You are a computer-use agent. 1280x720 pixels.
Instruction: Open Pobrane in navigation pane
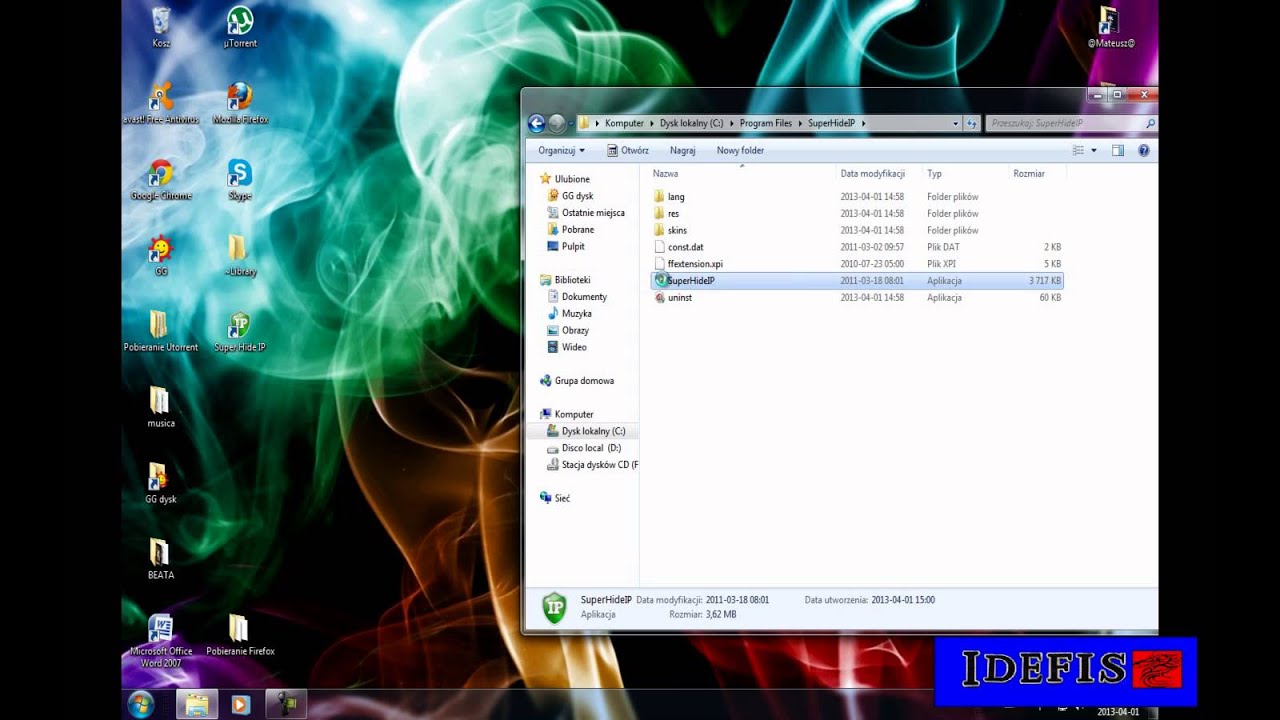click(x=577, y=230)
